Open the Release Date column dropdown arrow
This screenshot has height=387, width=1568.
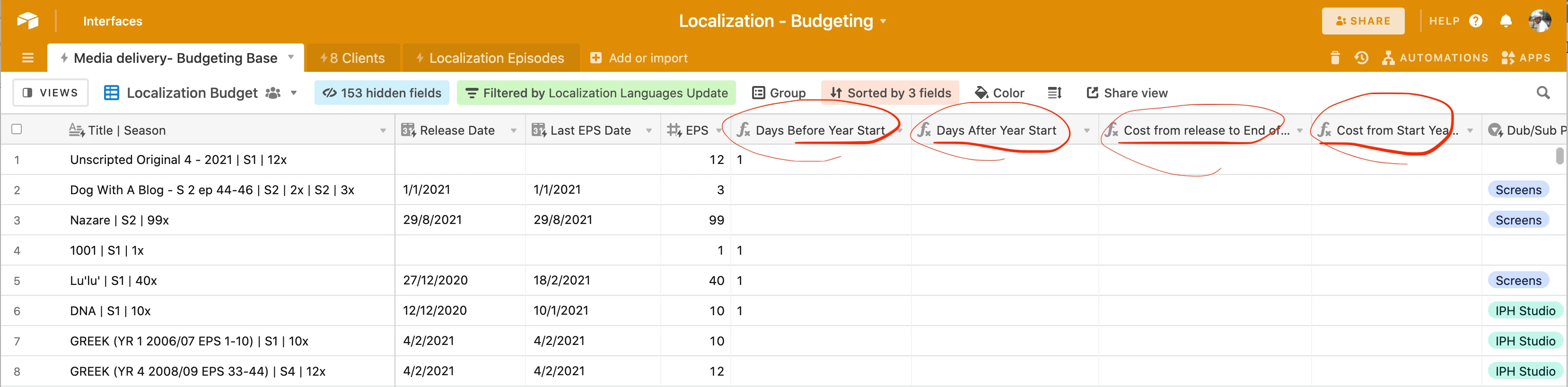pos(513,130)
